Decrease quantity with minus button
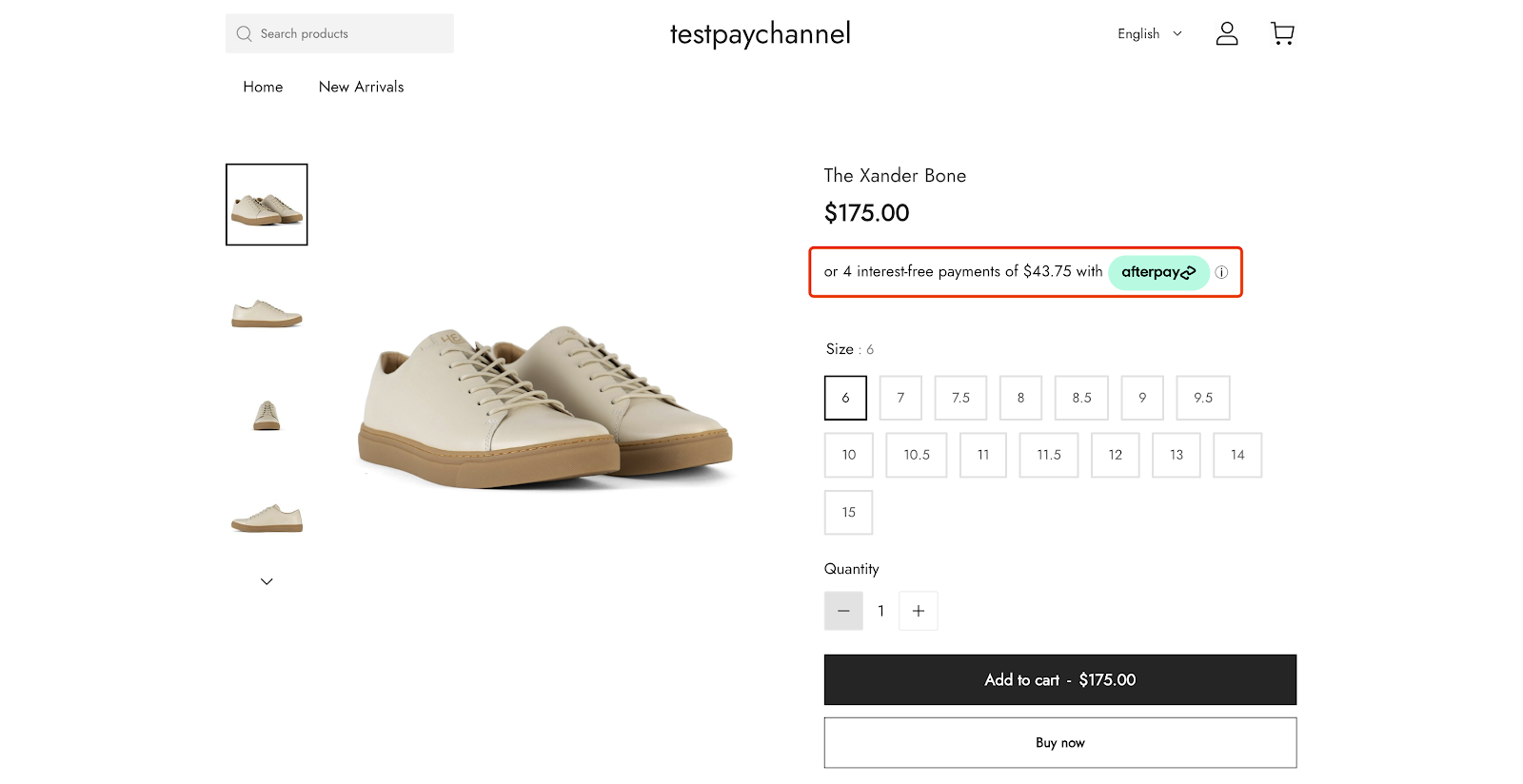The width and height of the screenshot is (1523, 784). (x=843, y=611)
